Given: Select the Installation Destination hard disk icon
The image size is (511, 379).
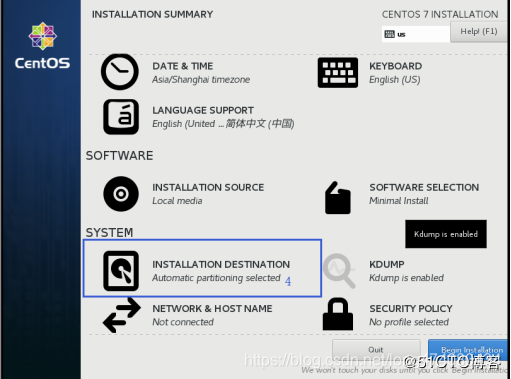Looking at the screenshot, I should pos(121,271).
